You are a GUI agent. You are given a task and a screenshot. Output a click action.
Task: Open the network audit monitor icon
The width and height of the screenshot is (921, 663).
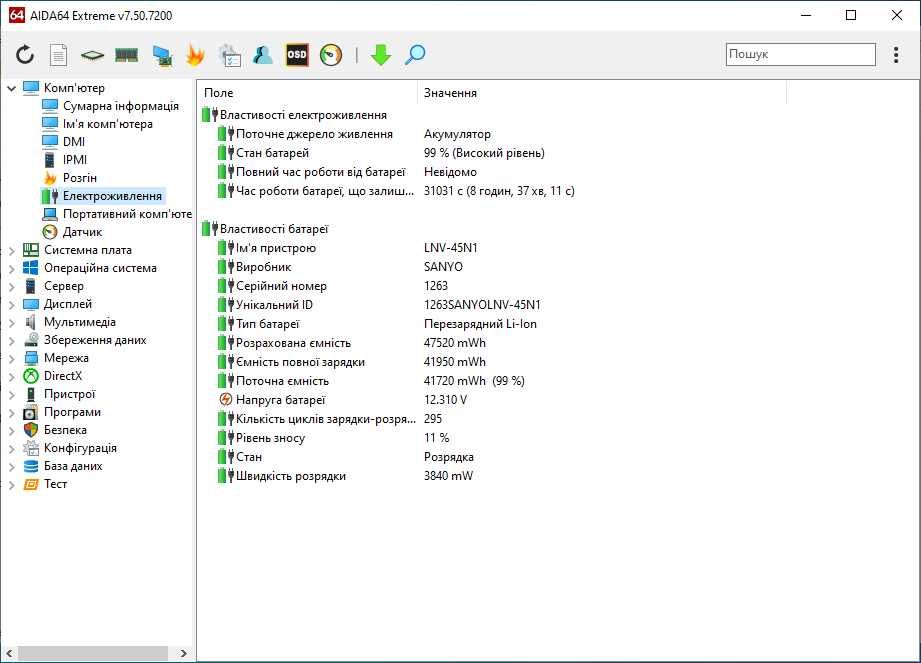coord(162,55)
